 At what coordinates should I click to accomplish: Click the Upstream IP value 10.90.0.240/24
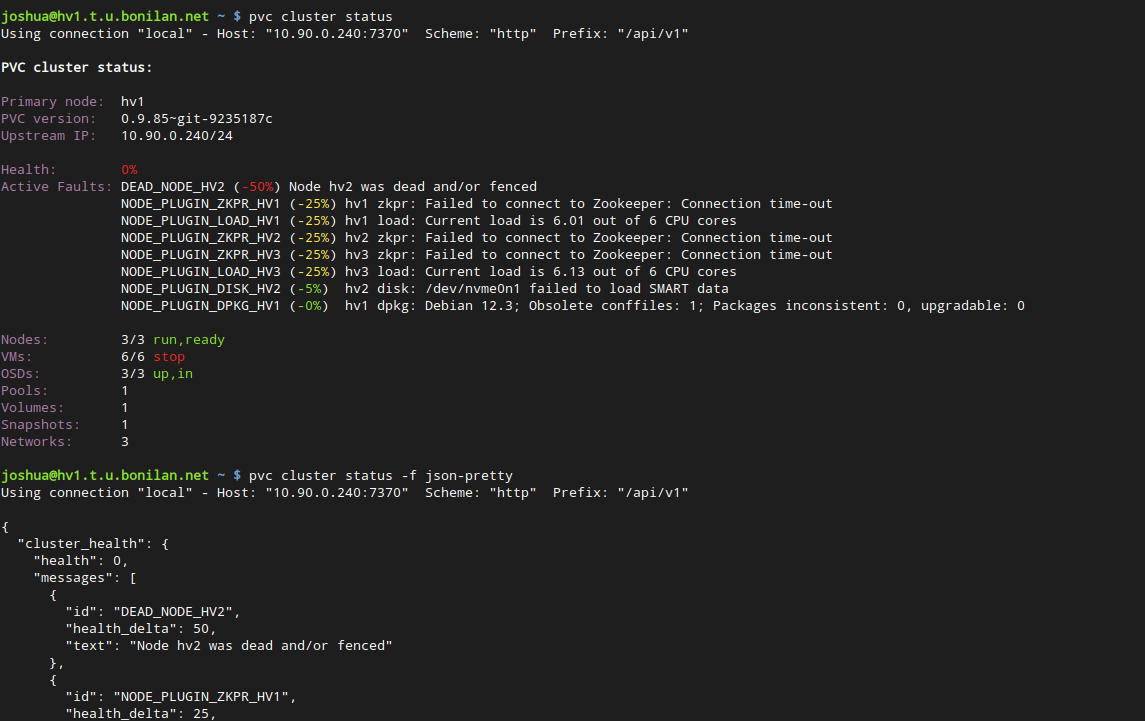[176, 136]
